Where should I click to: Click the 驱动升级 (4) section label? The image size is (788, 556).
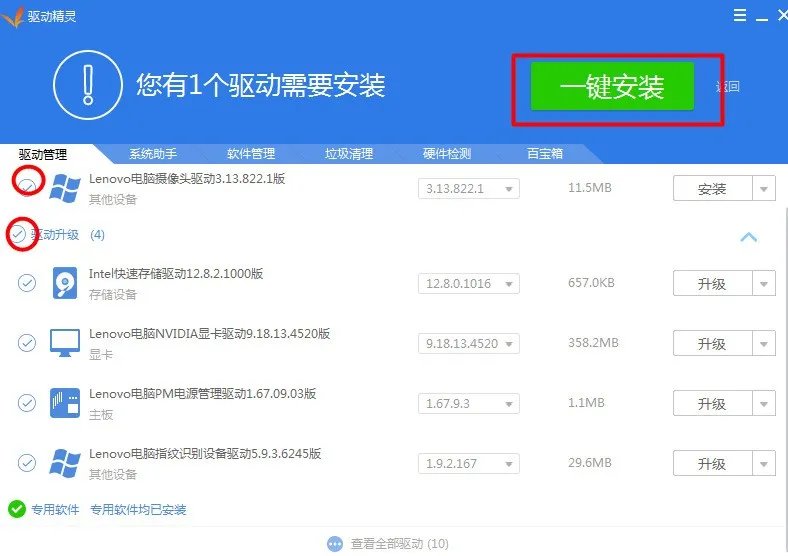point(67,235)
